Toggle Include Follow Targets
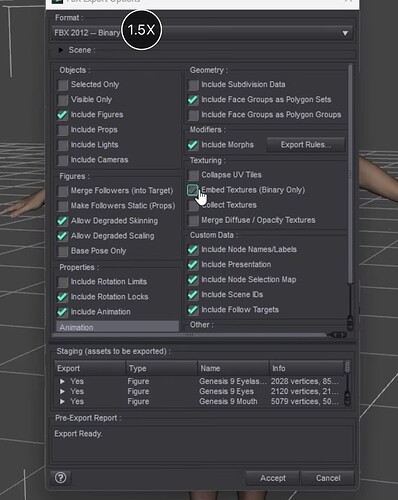 click(193, 310)
